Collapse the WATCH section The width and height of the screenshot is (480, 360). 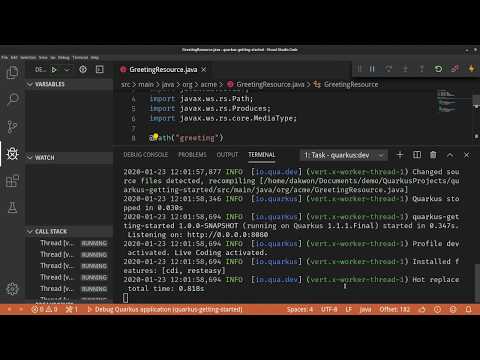pyautogui.click(x=69, y=157)
